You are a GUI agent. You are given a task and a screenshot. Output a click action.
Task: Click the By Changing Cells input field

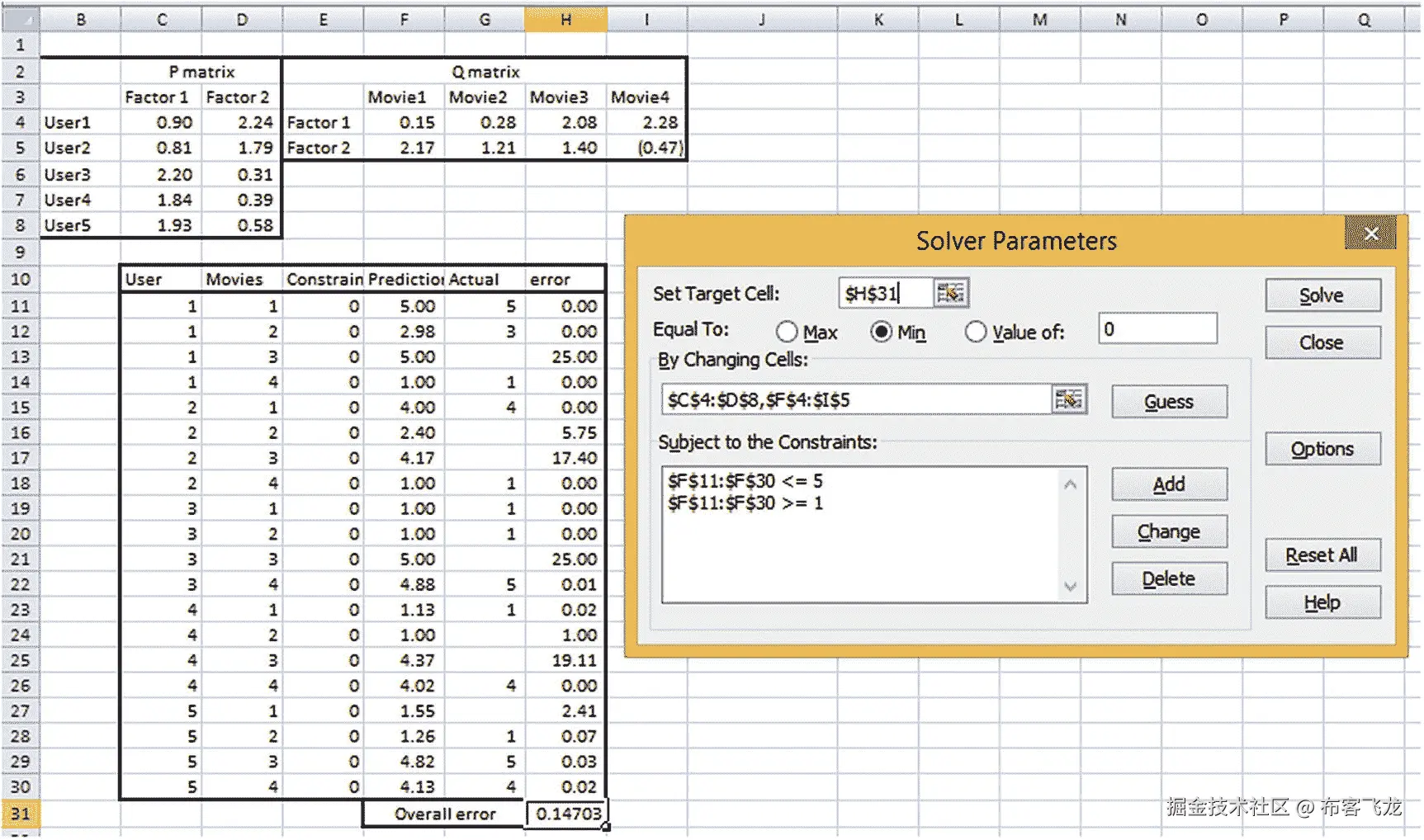coord(857,400)
